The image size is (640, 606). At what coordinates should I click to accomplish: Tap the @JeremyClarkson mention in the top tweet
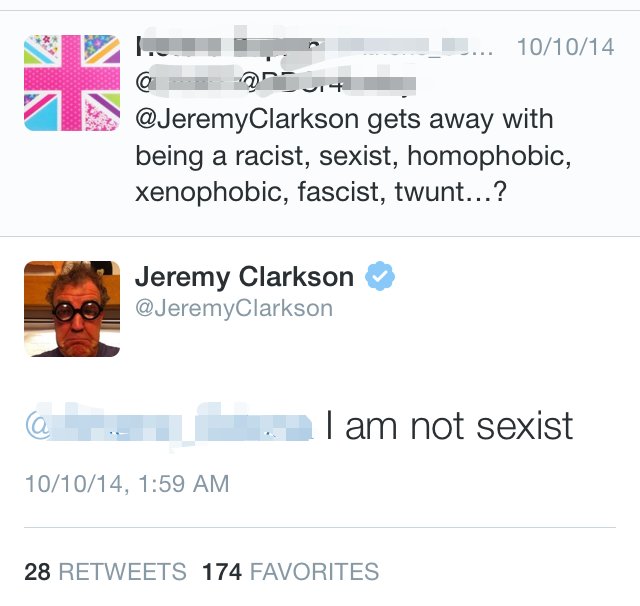[x=248, y=121]
